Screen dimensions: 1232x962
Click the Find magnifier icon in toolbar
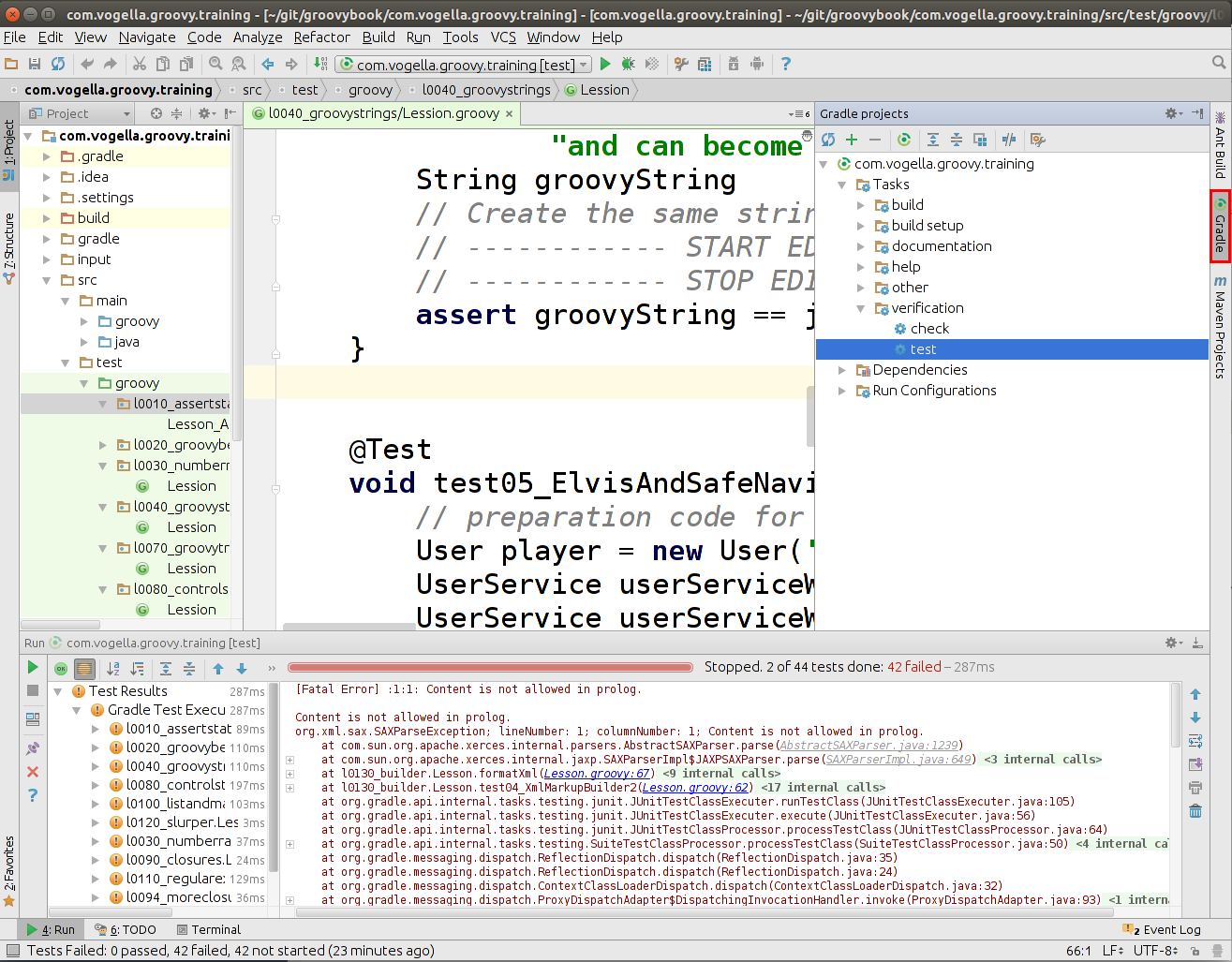[x=215, y=64]
